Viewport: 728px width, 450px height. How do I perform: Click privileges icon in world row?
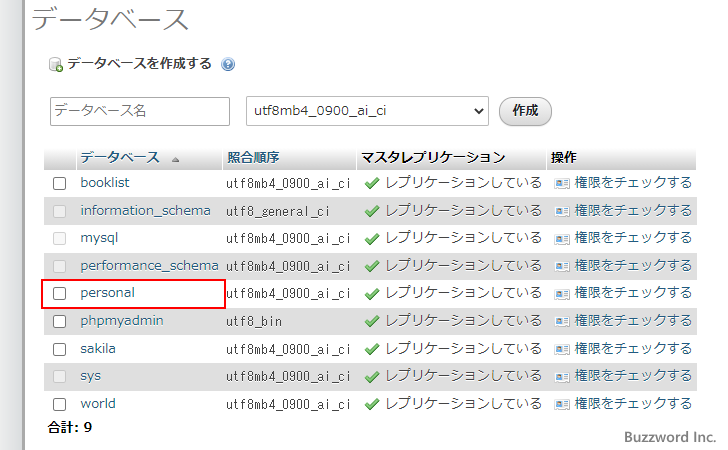coord(562,404)
